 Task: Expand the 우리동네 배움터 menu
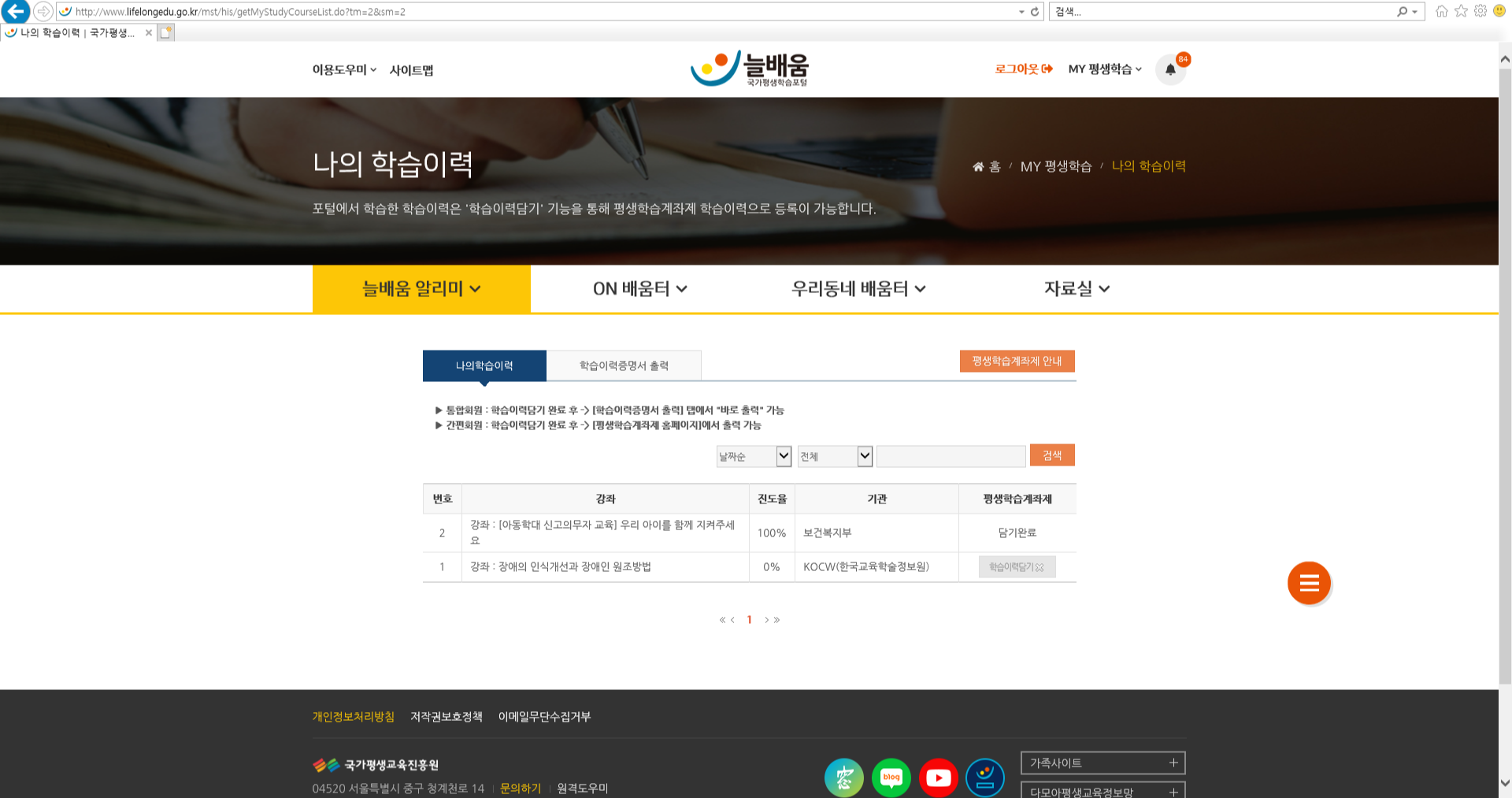tap(858, 289)
